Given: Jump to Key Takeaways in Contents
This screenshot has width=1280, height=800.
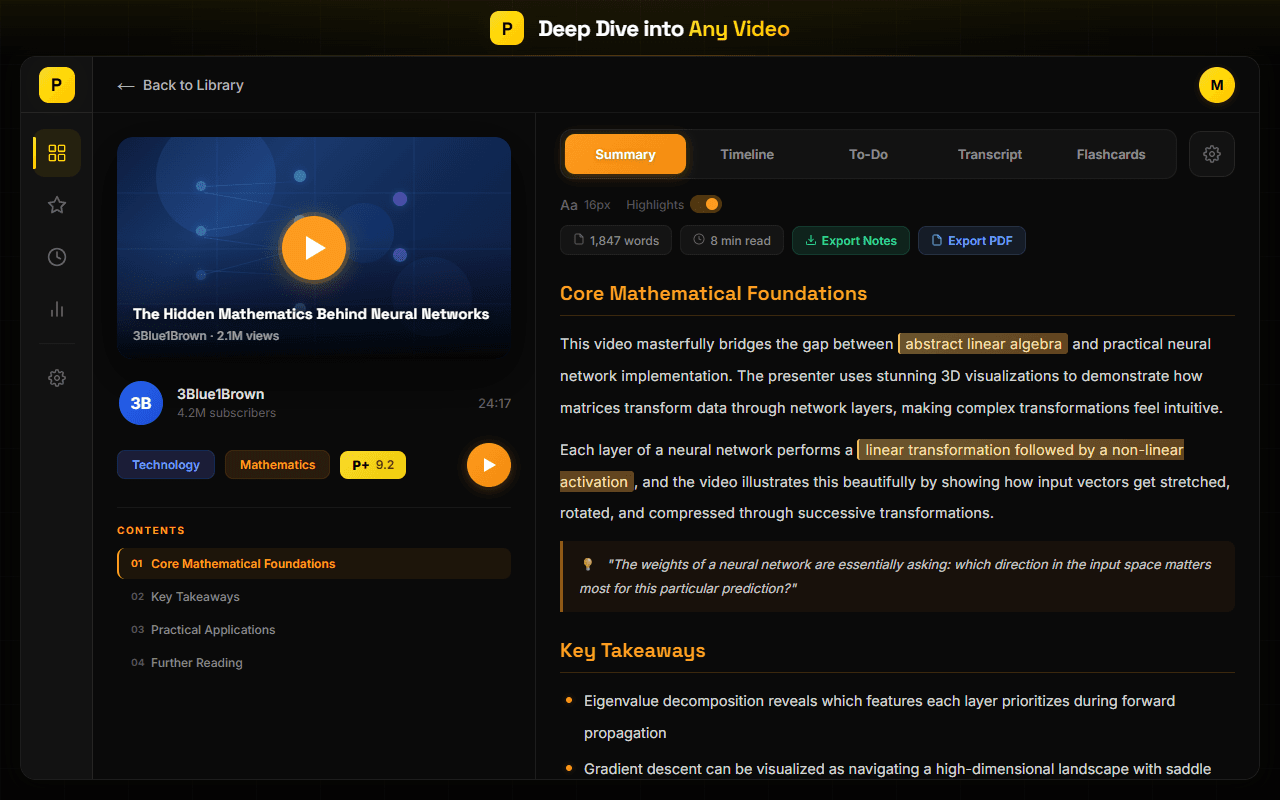Looking at the screenshot, I should 195,596.
